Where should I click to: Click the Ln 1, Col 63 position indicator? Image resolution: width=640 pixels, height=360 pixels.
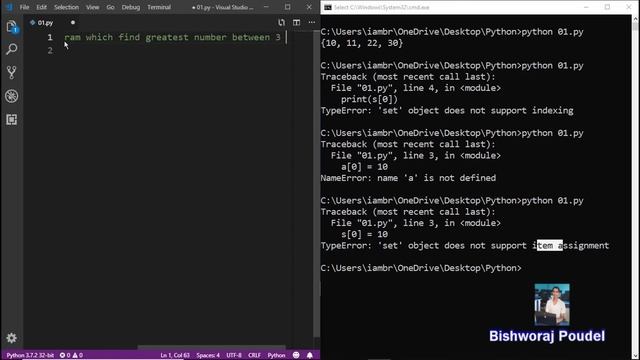coord(175,355)
